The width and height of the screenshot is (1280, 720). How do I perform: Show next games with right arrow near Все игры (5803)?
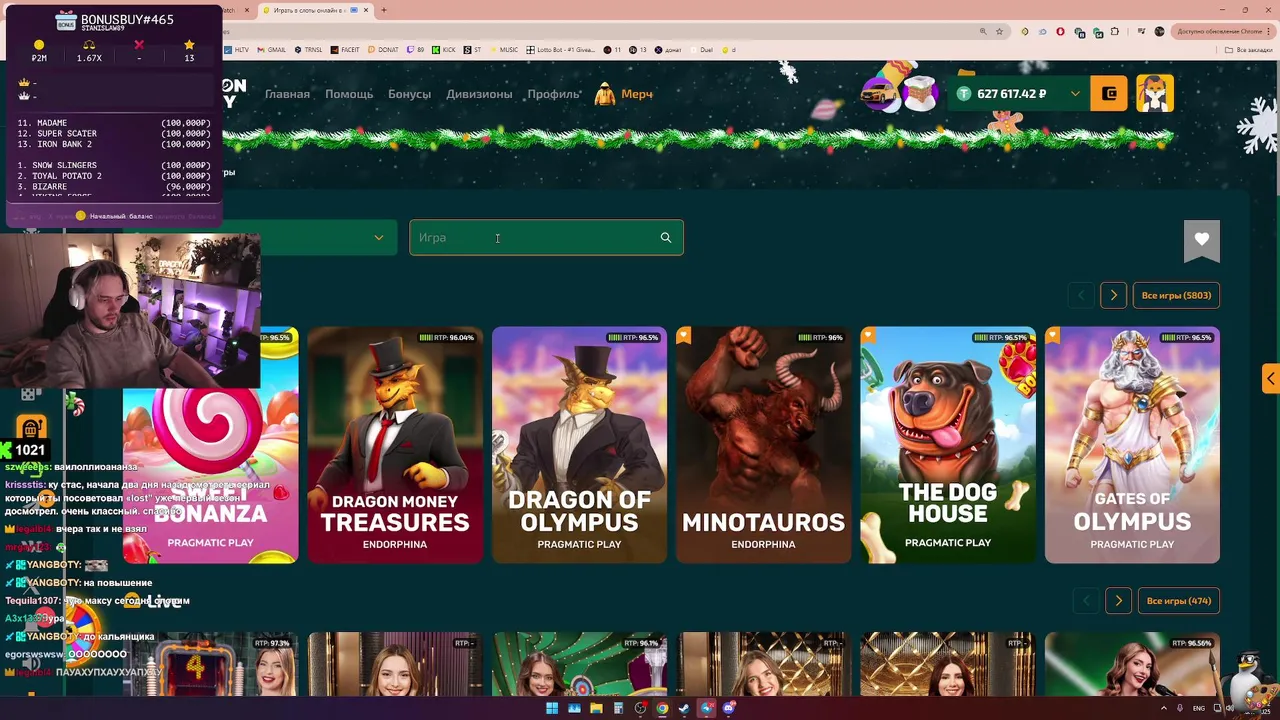click(1113, 295)
